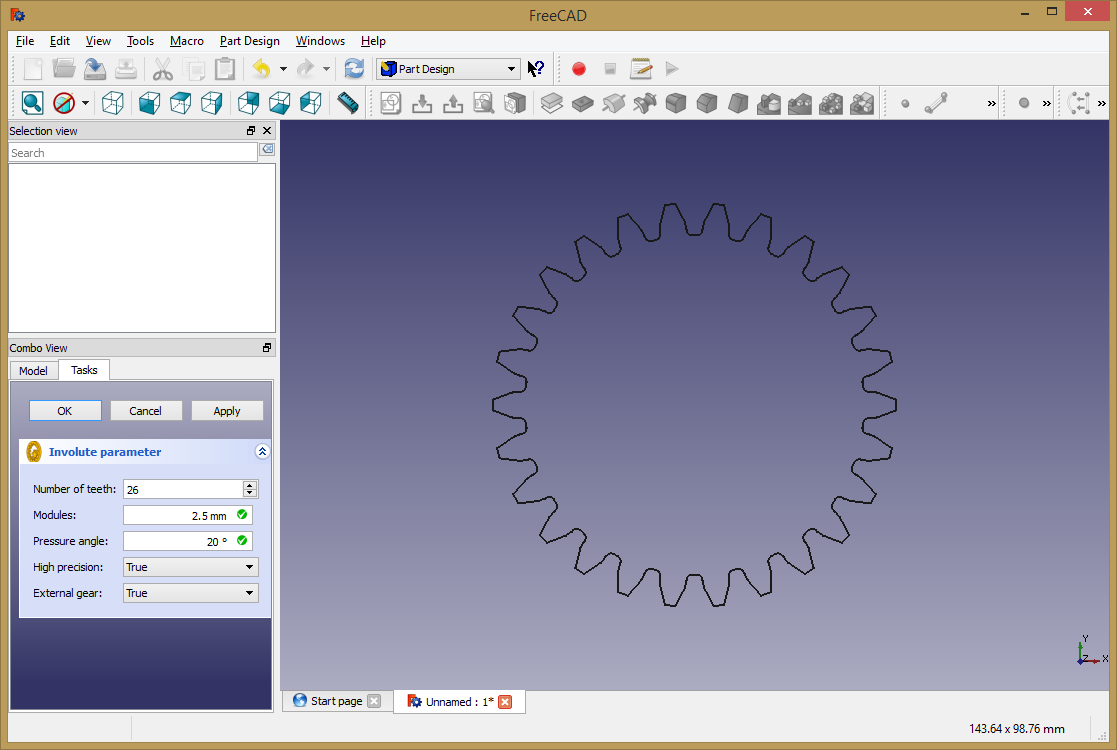The height and width of the screenshot is (750, 1117).
Task: Click the draw style no-symbol icon
Action: 64,103
